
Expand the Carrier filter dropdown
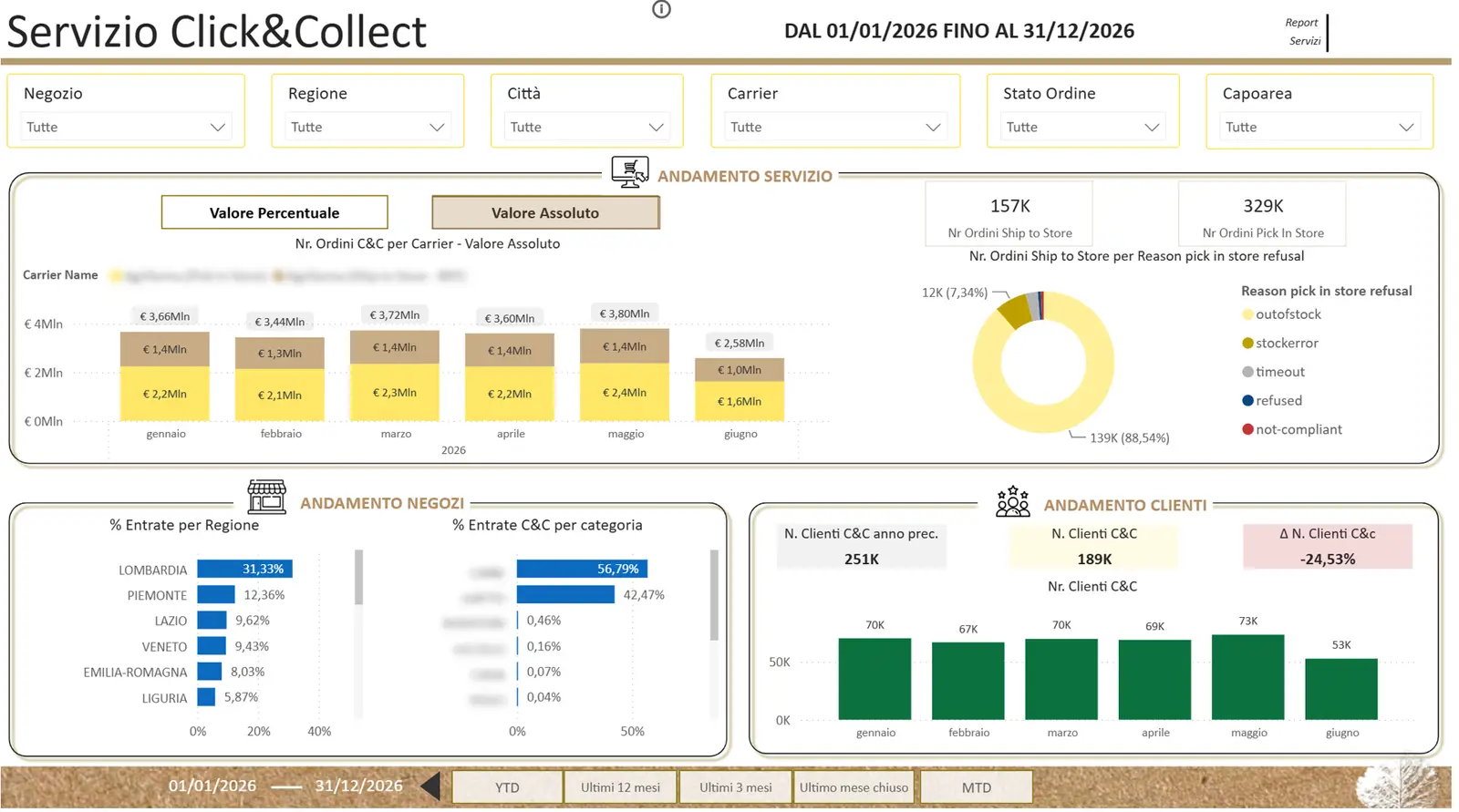coord(836,127)
